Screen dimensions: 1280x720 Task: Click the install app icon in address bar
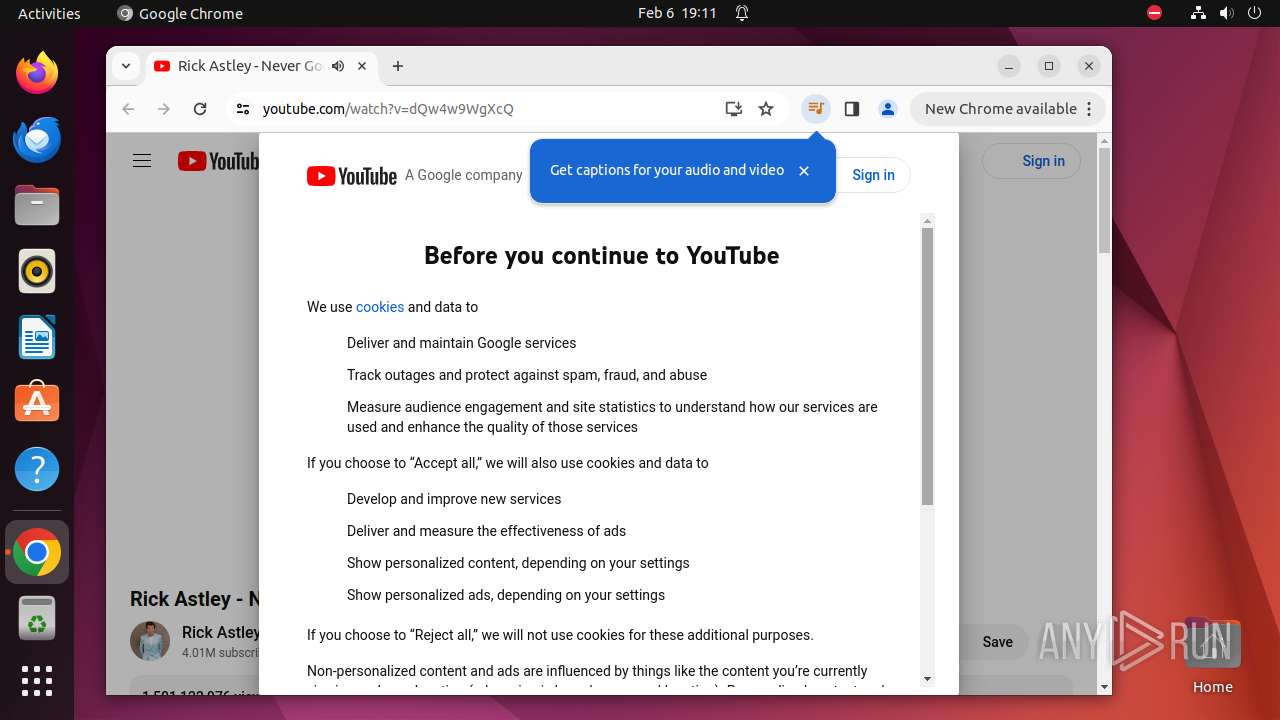point(734,109)
